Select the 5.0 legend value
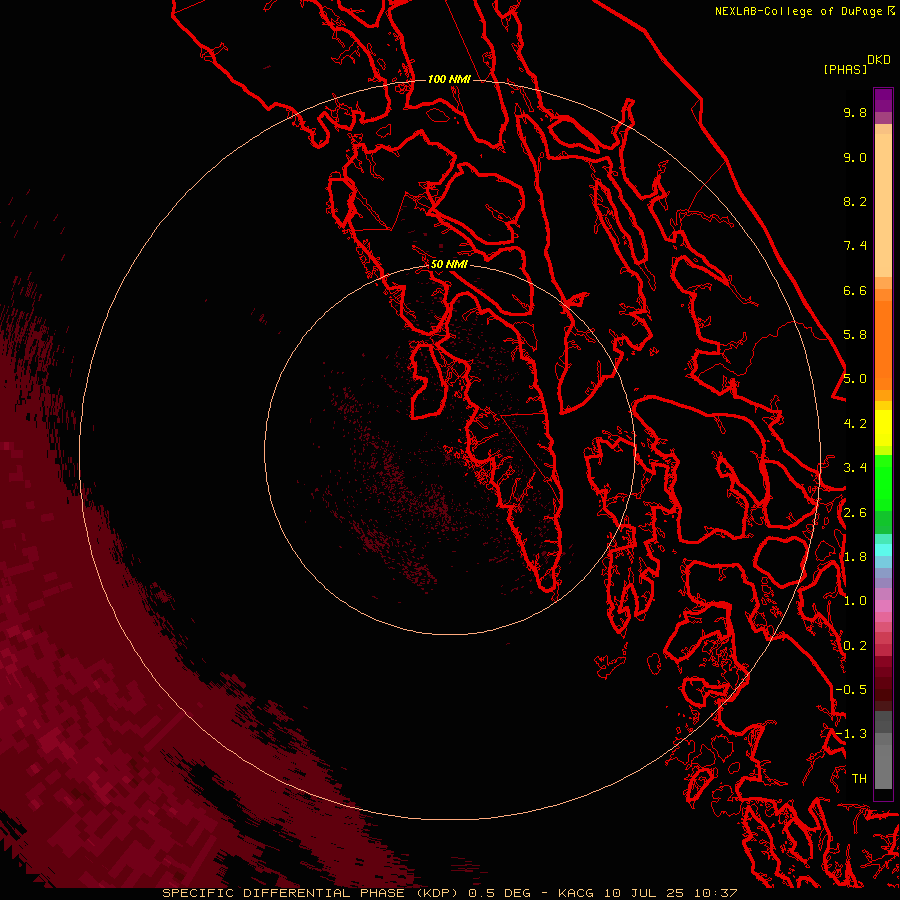The height and width of the screenshot is (900, 900). pyautogui.click(x=855, y=379)
